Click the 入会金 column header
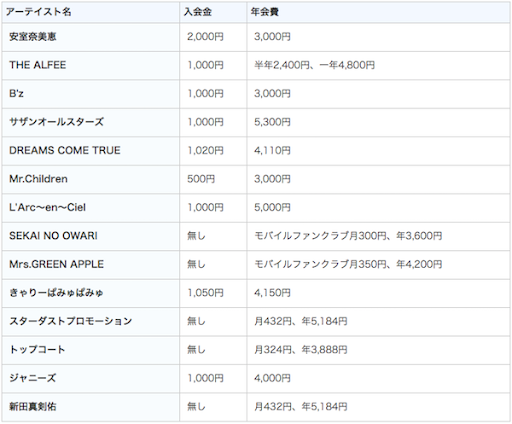 (198, 12)
